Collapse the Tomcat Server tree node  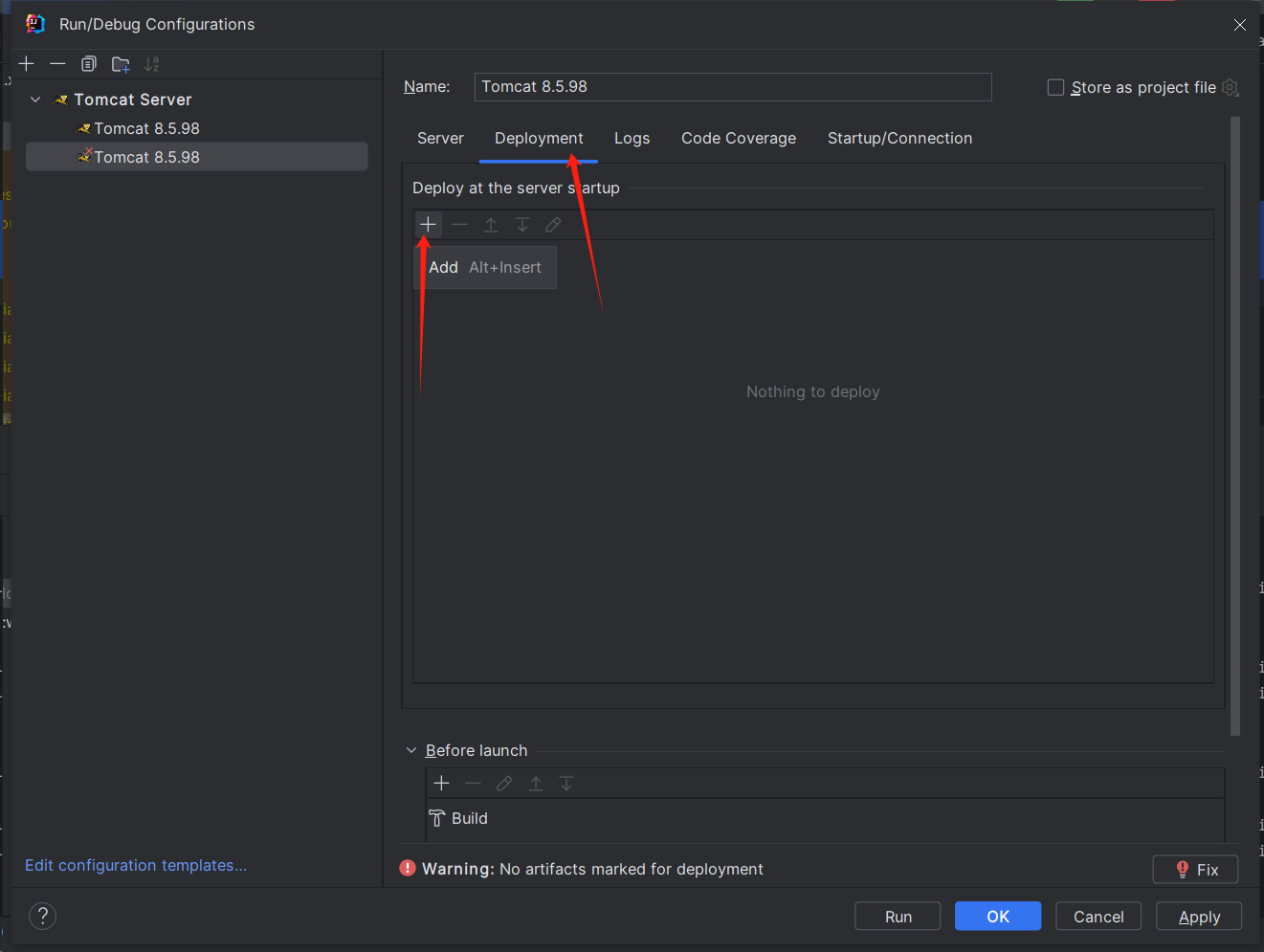point(35,100)
